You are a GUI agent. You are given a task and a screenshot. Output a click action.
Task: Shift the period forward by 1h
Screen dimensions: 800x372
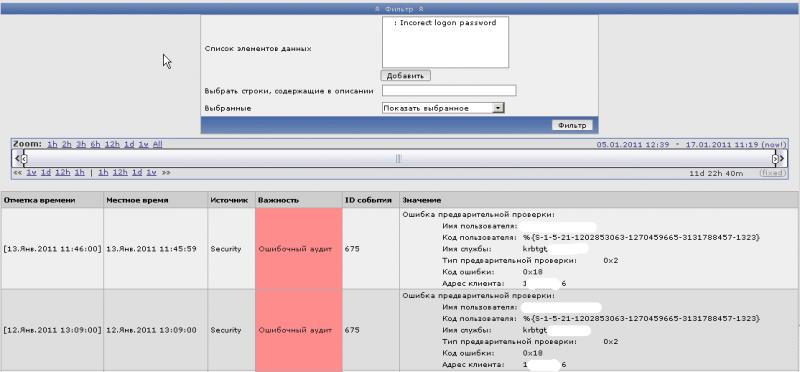pyautogui.click(x=104, y=172)
